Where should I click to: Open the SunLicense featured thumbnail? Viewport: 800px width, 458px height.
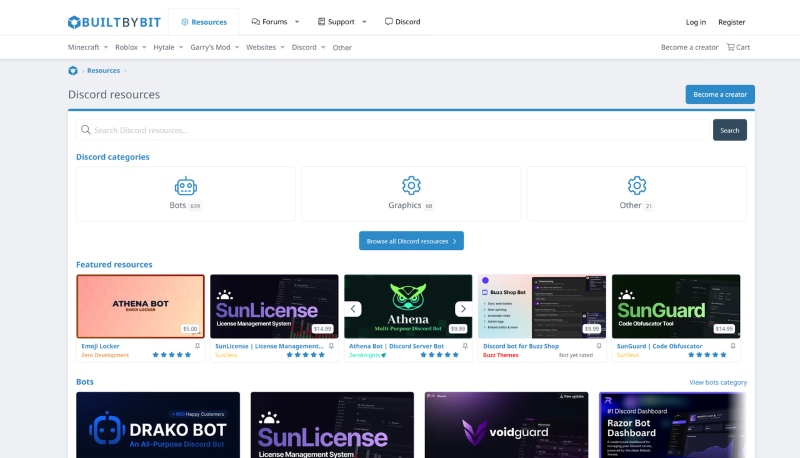[x=274, y=307]
